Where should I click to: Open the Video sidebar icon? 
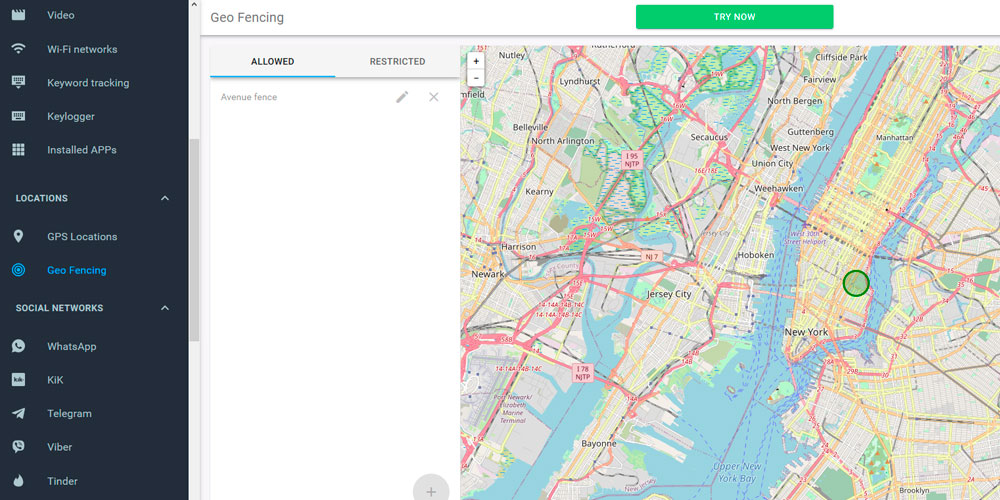pos(18,15)
